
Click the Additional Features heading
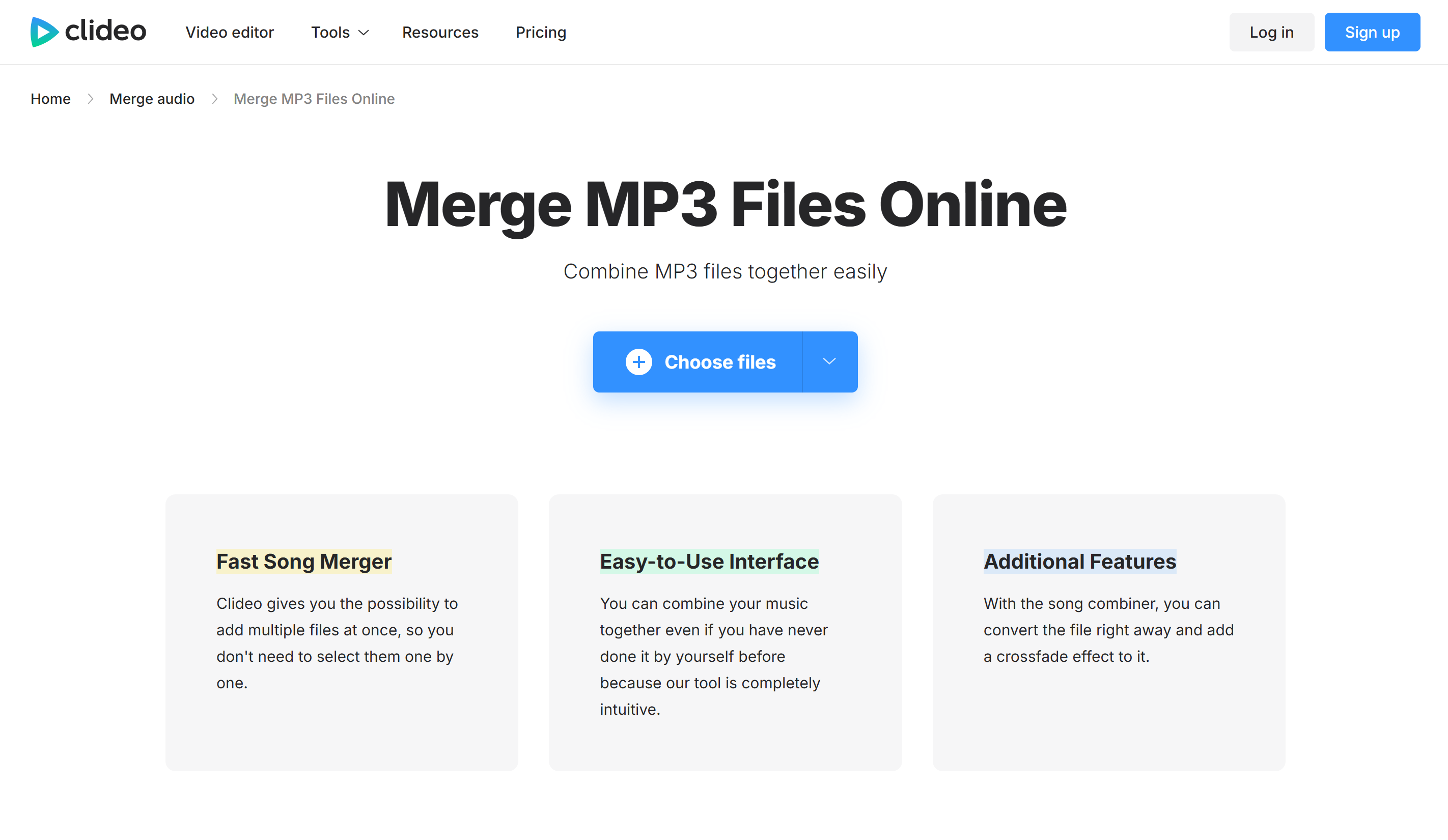pos(1079,561)
